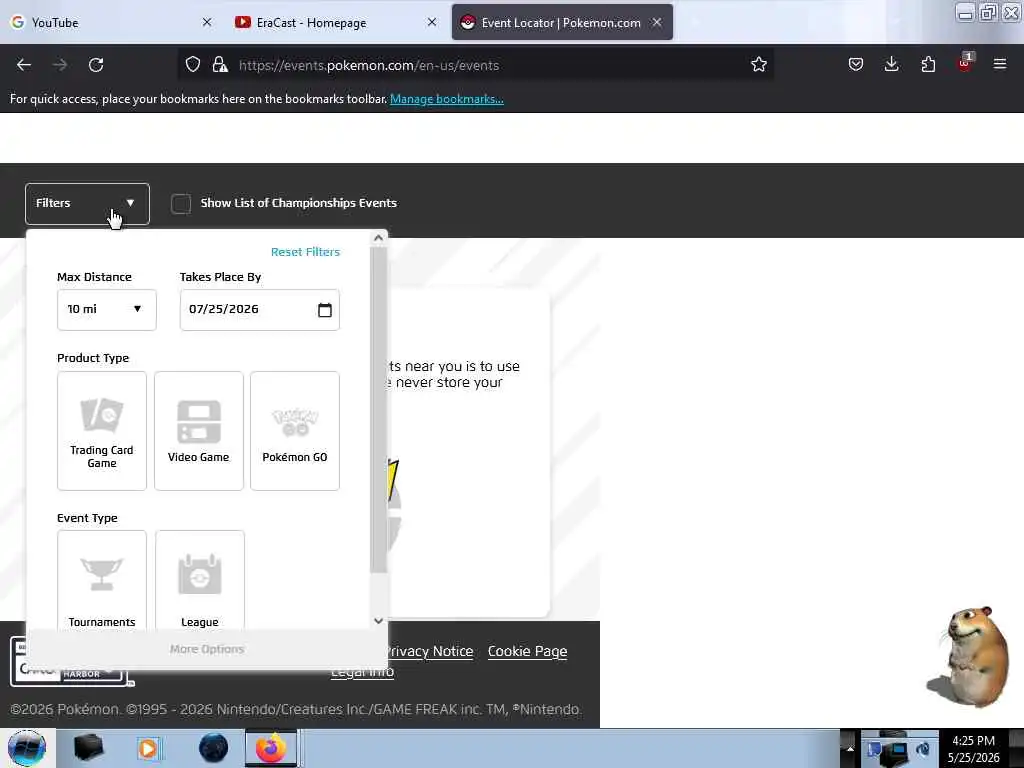Screen dimensions: 1024x768
Task: Open the calendar picker icon in date field
Action: (325, 310)
